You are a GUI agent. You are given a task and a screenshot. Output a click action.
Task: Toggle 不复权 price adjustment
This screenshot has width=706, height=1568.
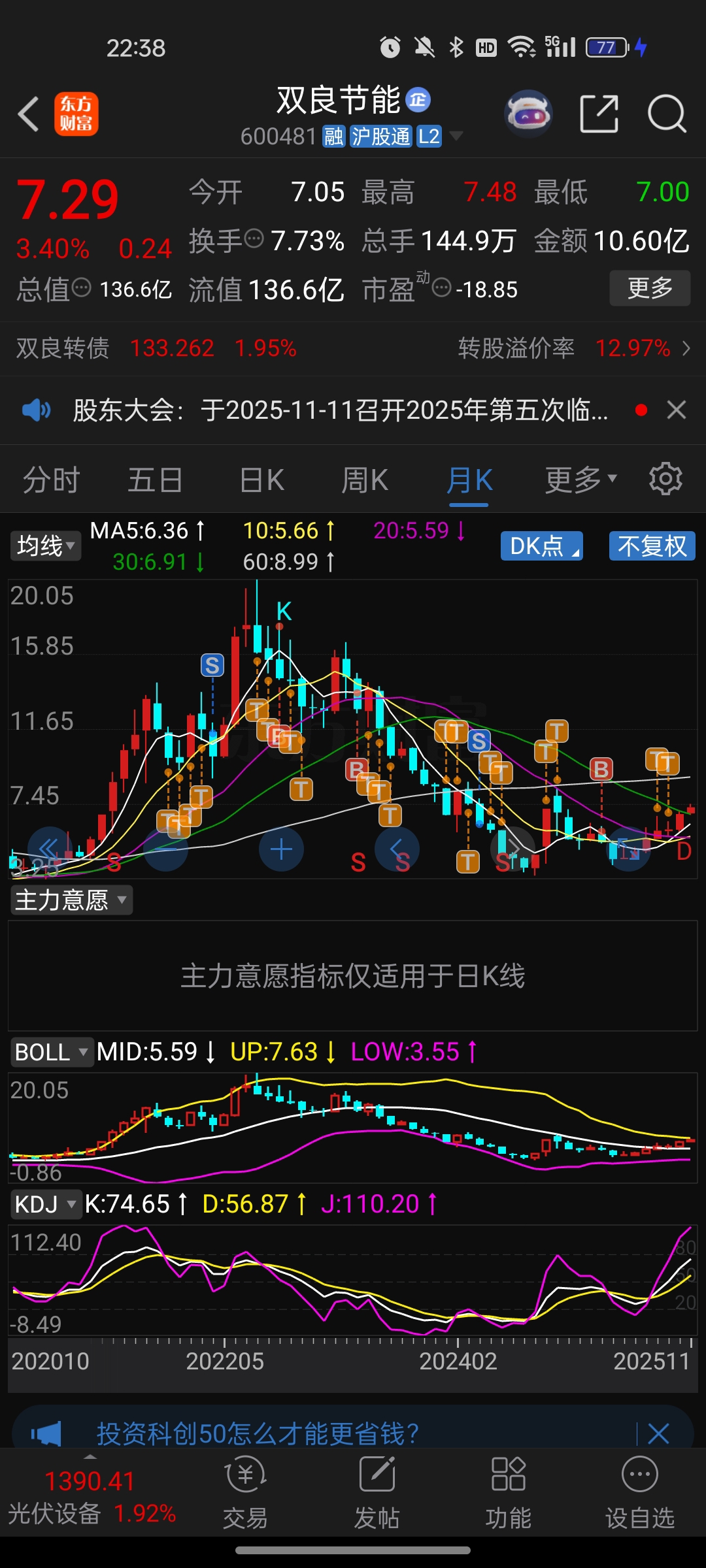[652, 546]
